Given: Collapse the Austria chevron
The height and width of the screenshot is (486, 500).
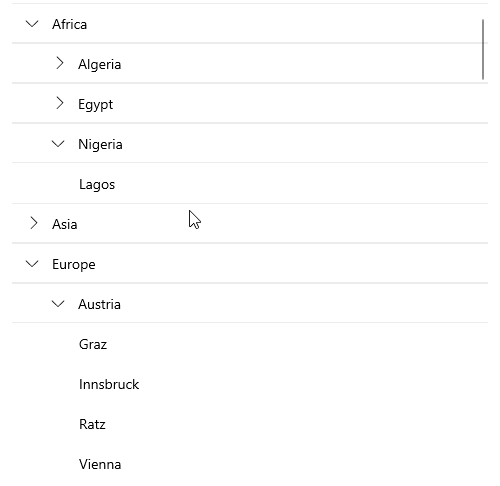Looking at the screenshot, I should coord(58,304).
